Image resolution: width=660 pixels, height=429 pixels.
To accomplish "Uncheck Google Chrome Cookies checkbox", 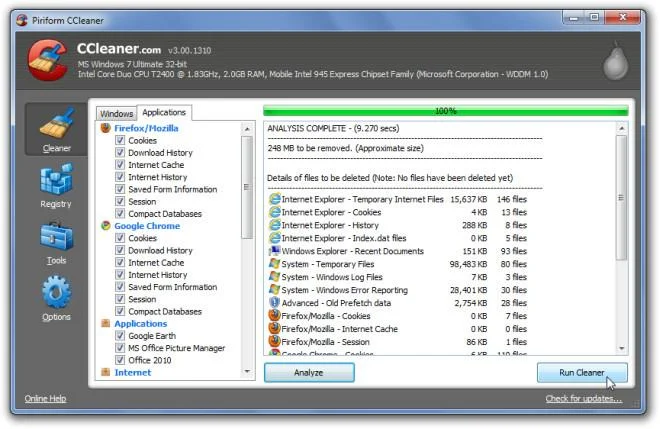I will (120, 238).
